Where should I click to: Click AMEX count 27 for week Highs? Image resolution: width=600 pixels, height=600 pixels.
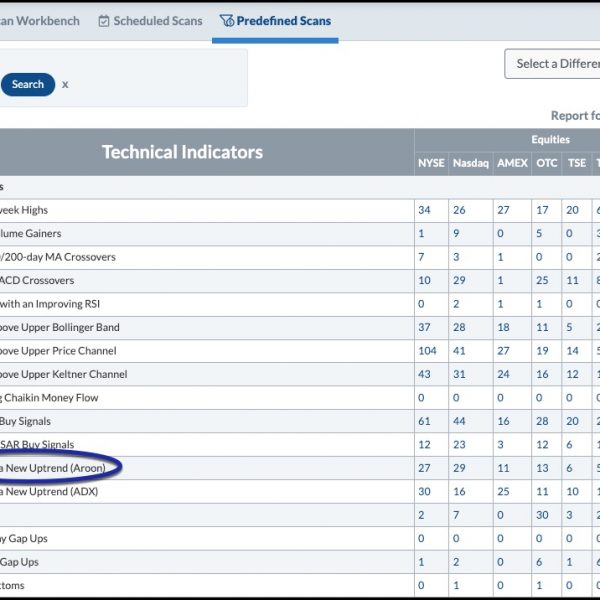click(503, 210)
